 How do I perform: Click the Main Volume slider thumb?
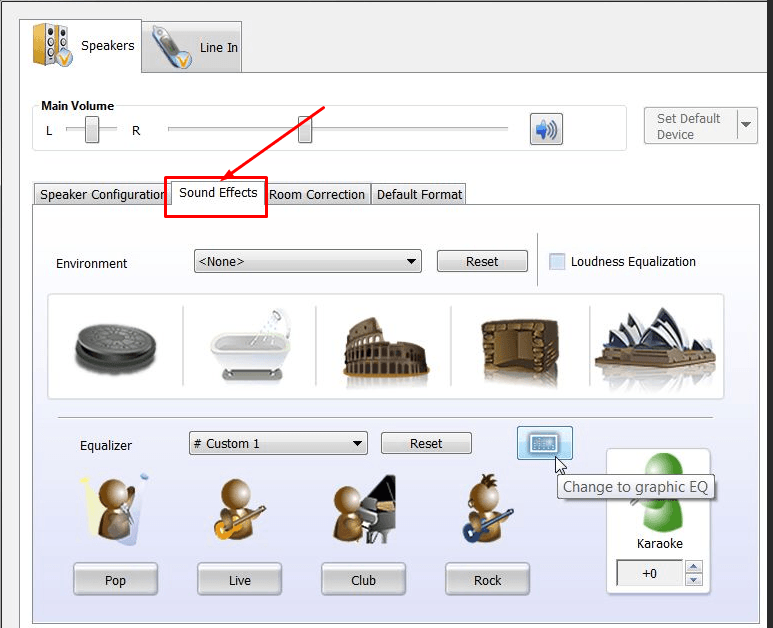point(305,130)
